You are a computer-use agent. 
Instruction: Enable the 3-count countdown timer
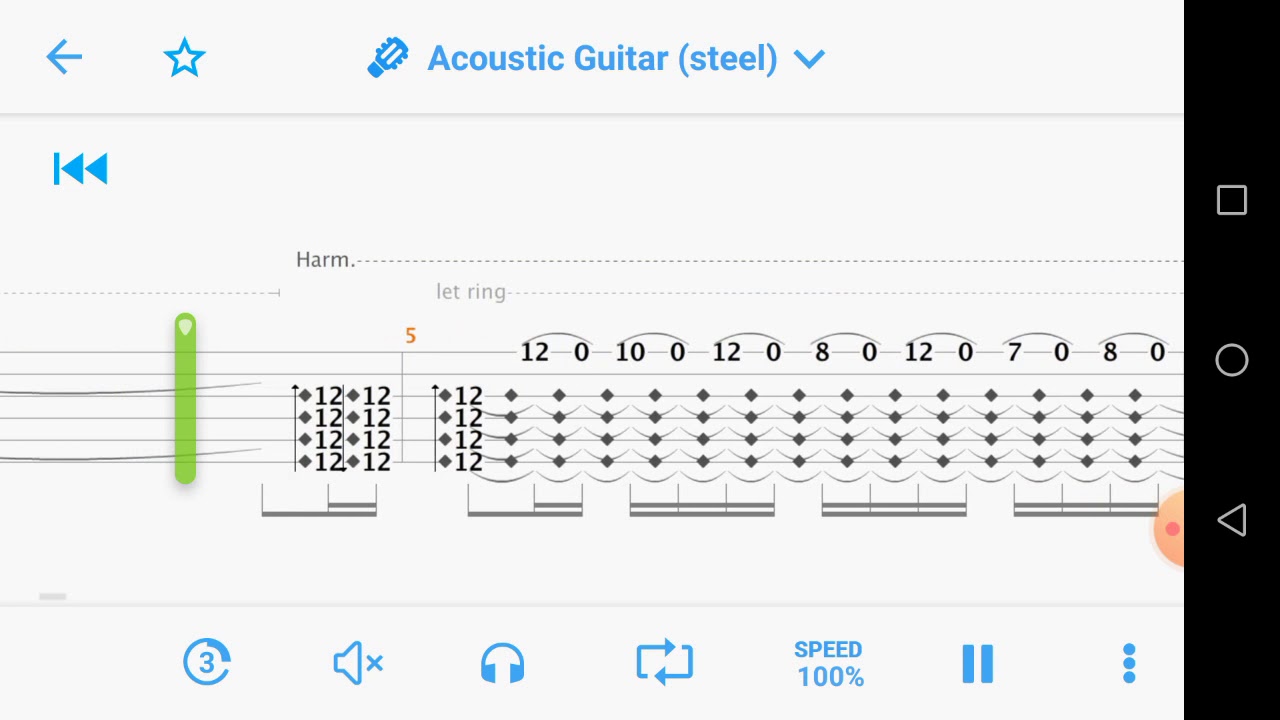[x=207, y=662]
